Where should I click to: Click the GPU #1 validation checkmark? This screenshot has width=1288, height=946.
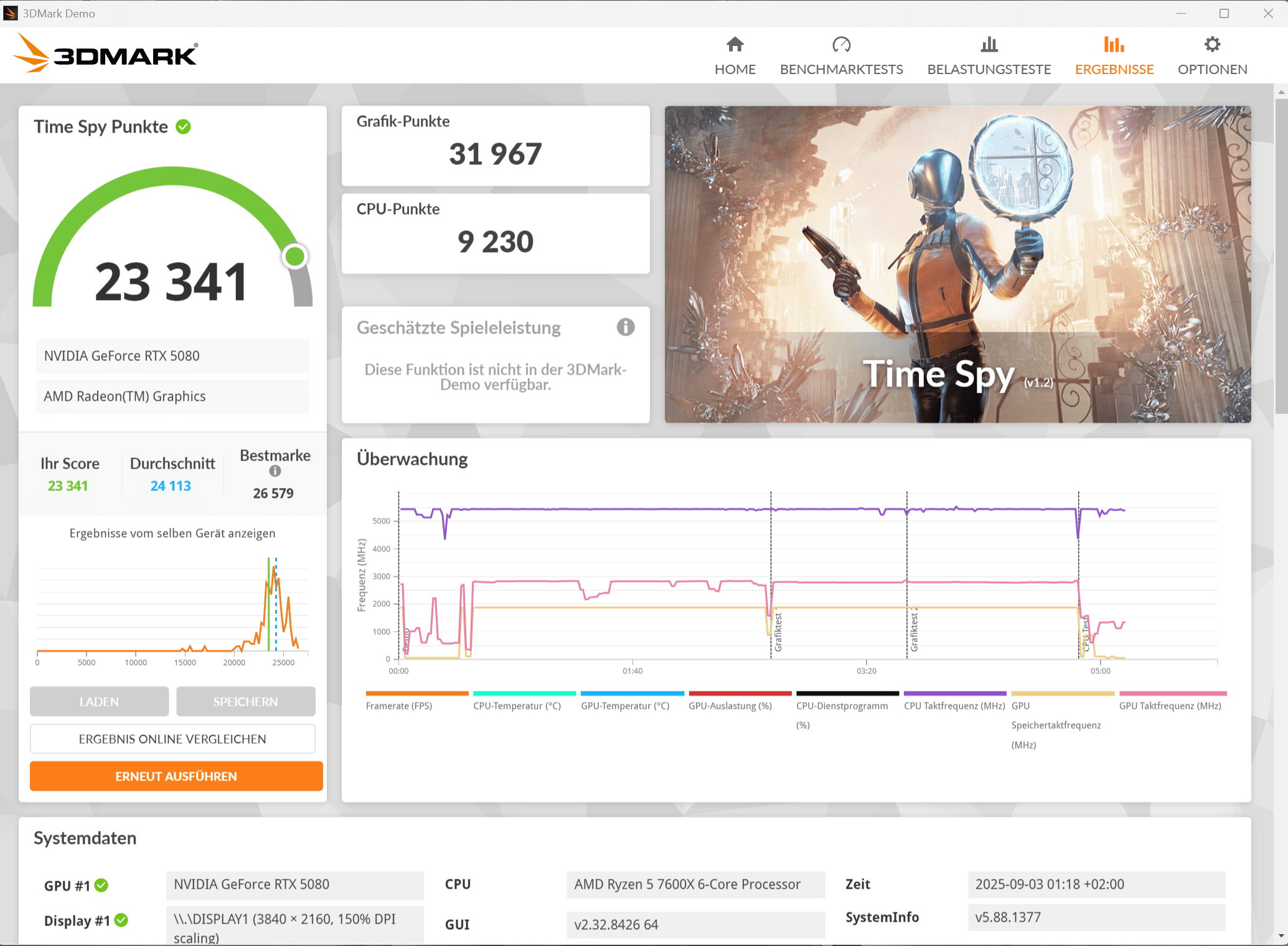pos(101,885)
